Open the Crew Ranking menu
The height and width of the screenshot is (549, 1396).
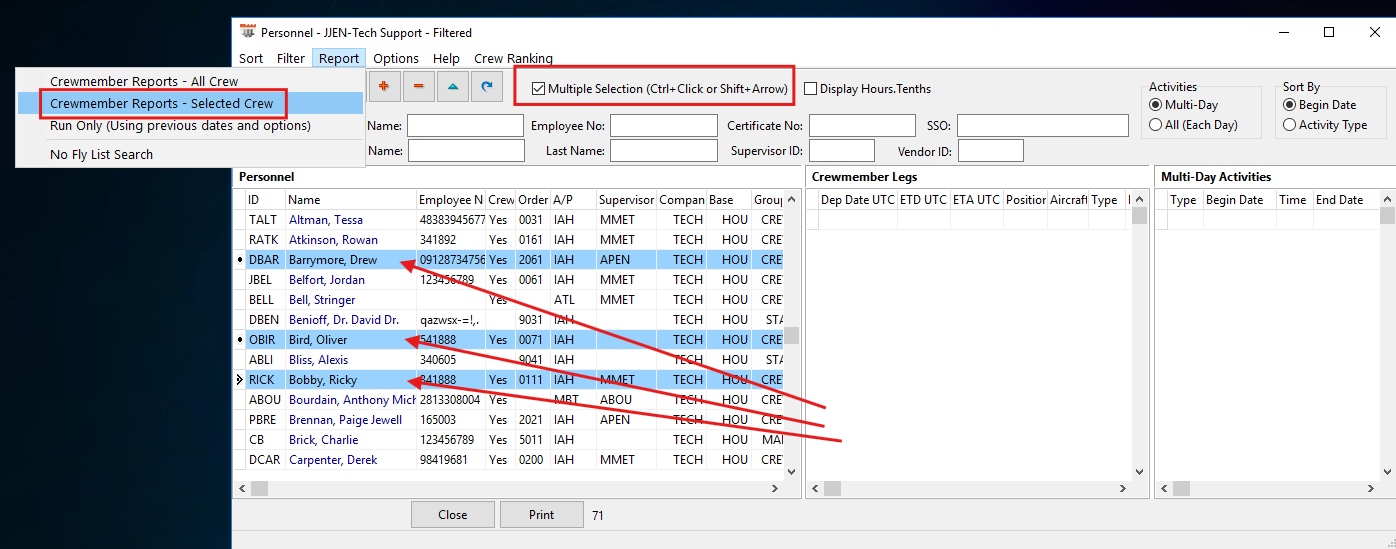tap(513, 59)
